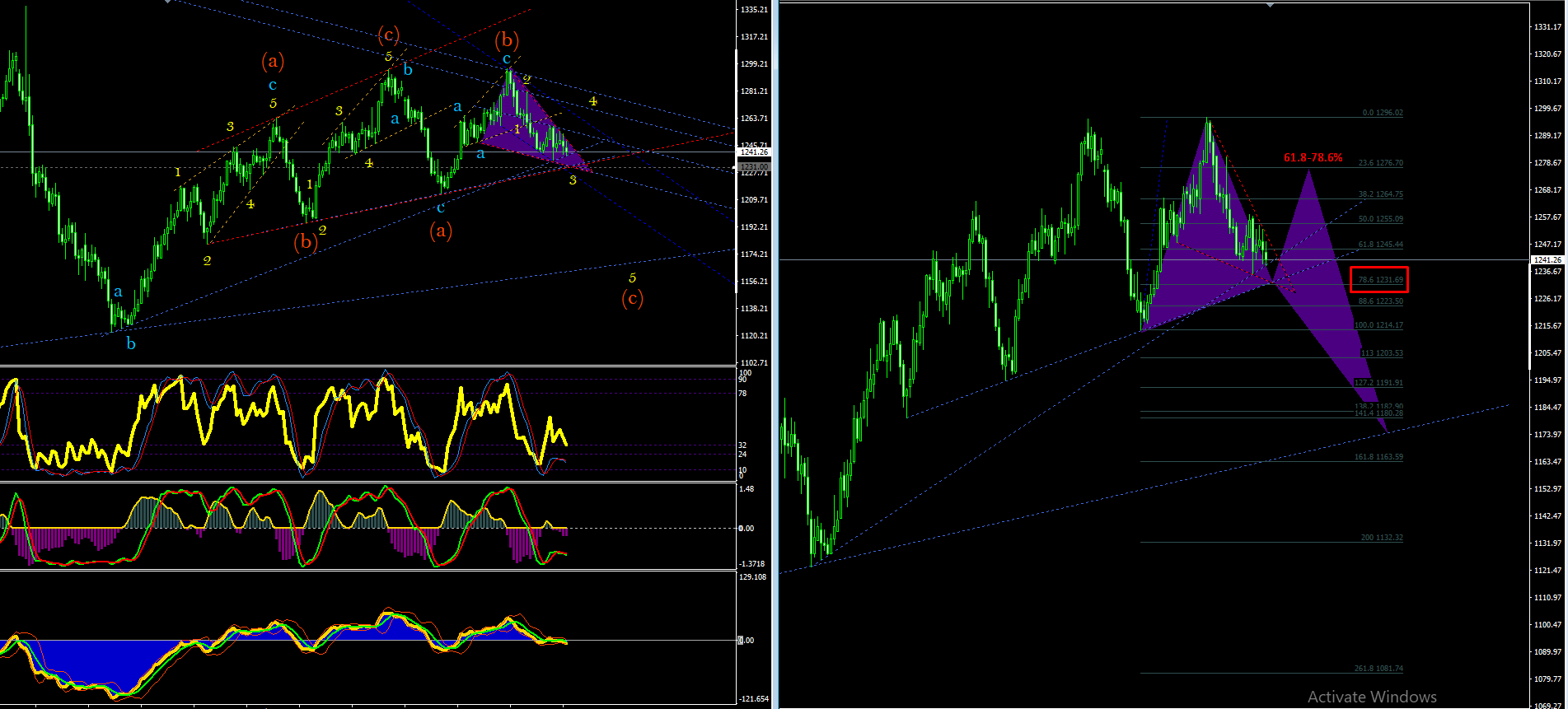Select the 1156.21 tick on left price axis
This screenshot has width=1568, height=709.
755,282
